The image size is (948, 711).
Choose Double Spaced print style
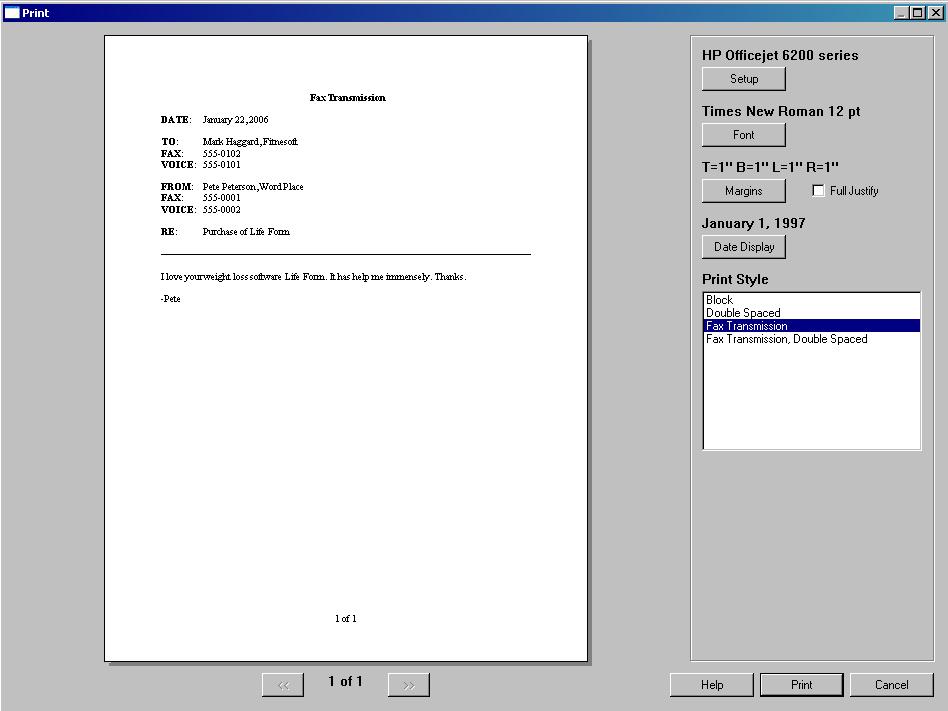coord(743,313)
